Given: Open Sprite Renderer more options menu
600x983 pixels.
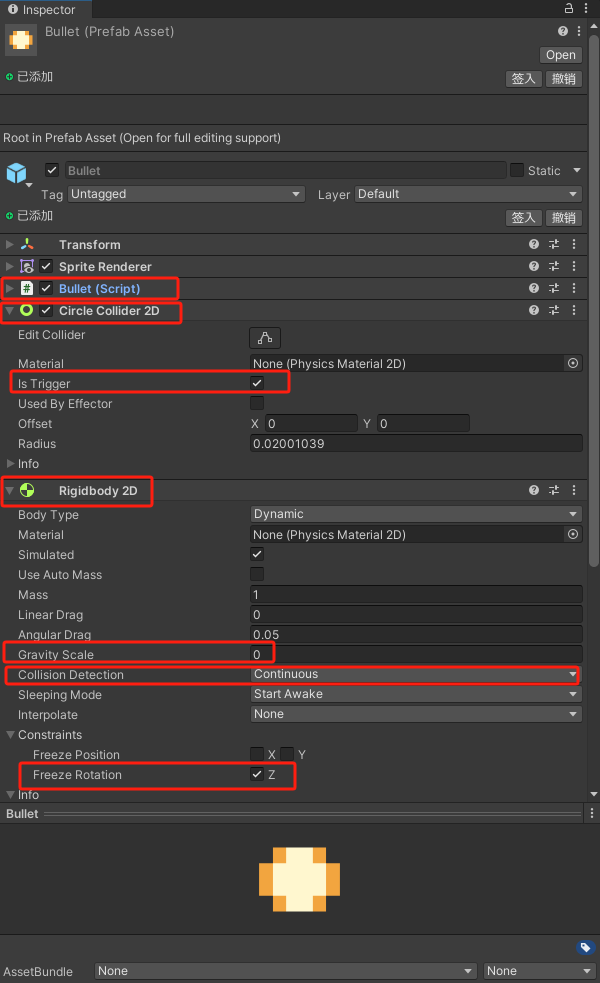Looking at the screenshot, I should click(574, 266).
